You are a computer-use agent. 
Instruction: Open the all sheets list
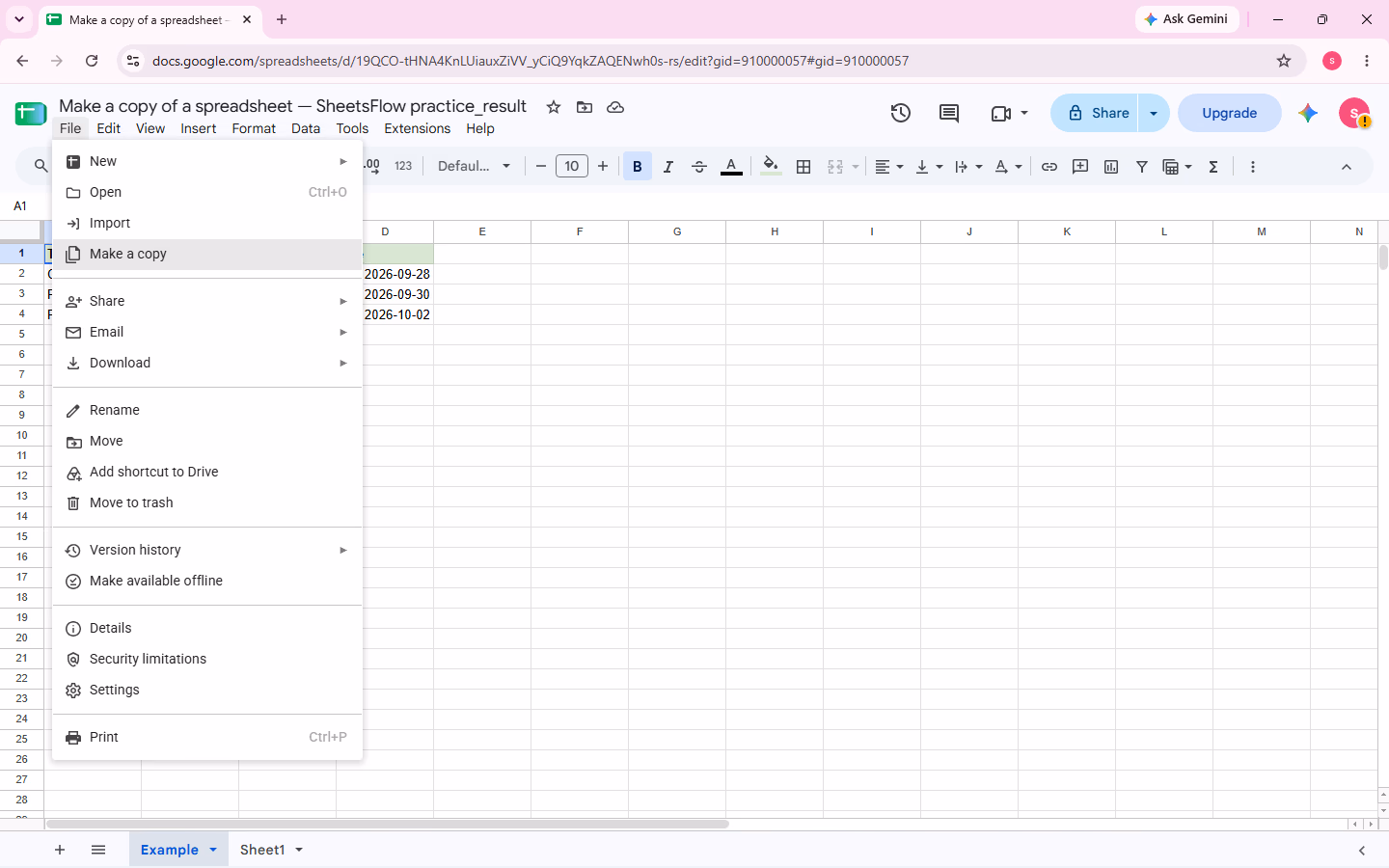[98, 850]
